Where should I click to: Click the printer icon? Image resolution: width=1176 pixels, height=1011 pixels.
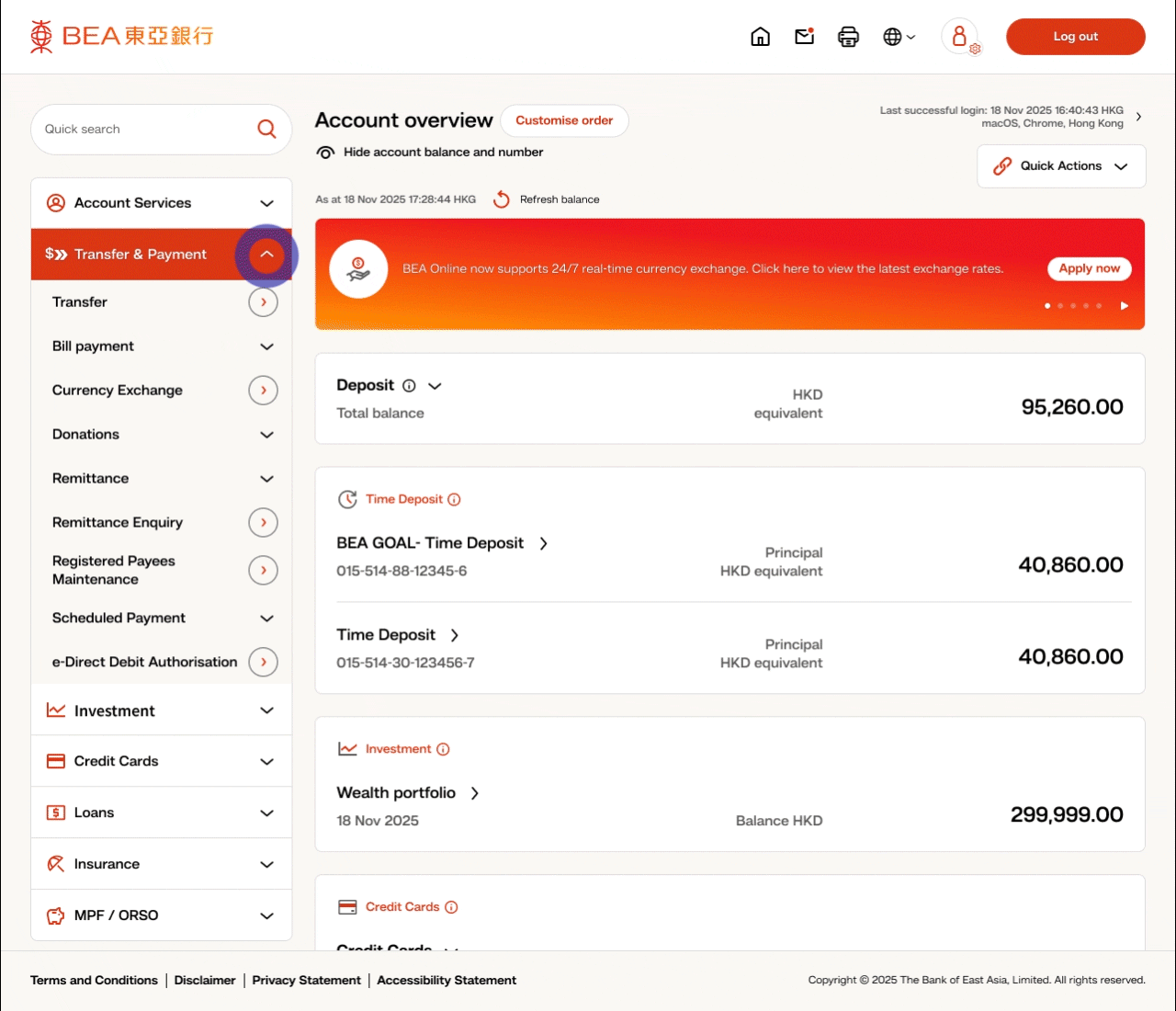pos(848,37)
